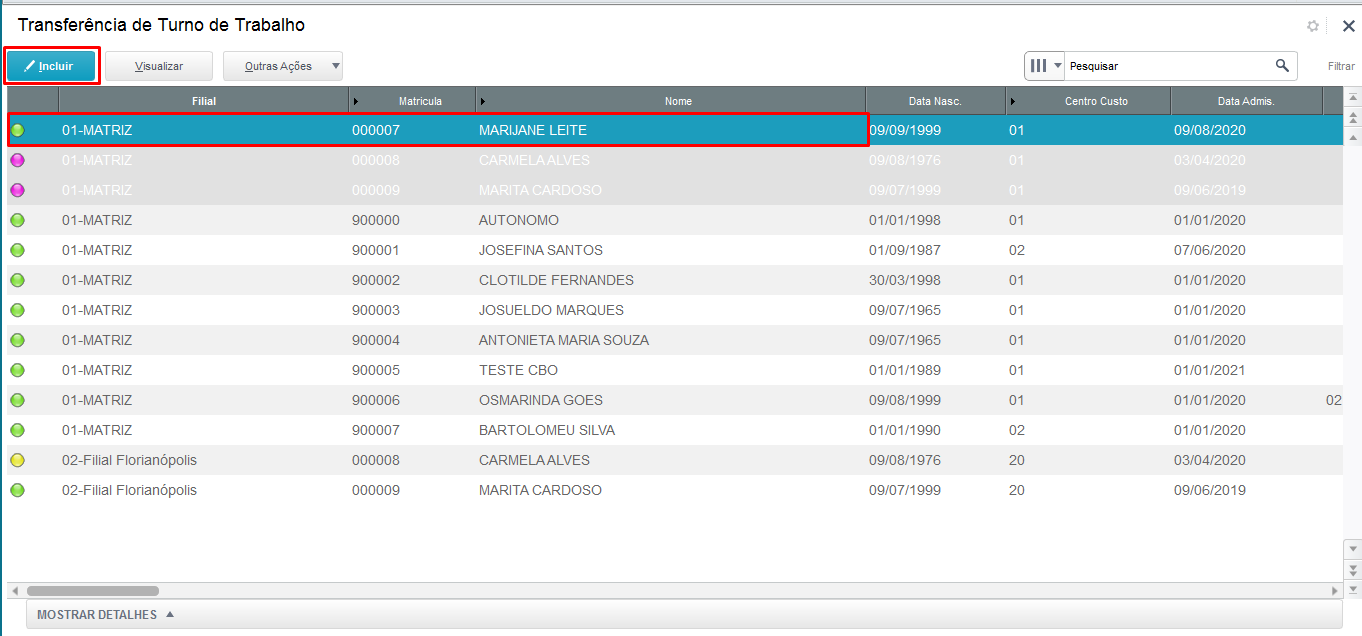This screenshot has width=1362, height=636.
Task: Click the arrow marker on Nome header
Action: click(483, 101)
